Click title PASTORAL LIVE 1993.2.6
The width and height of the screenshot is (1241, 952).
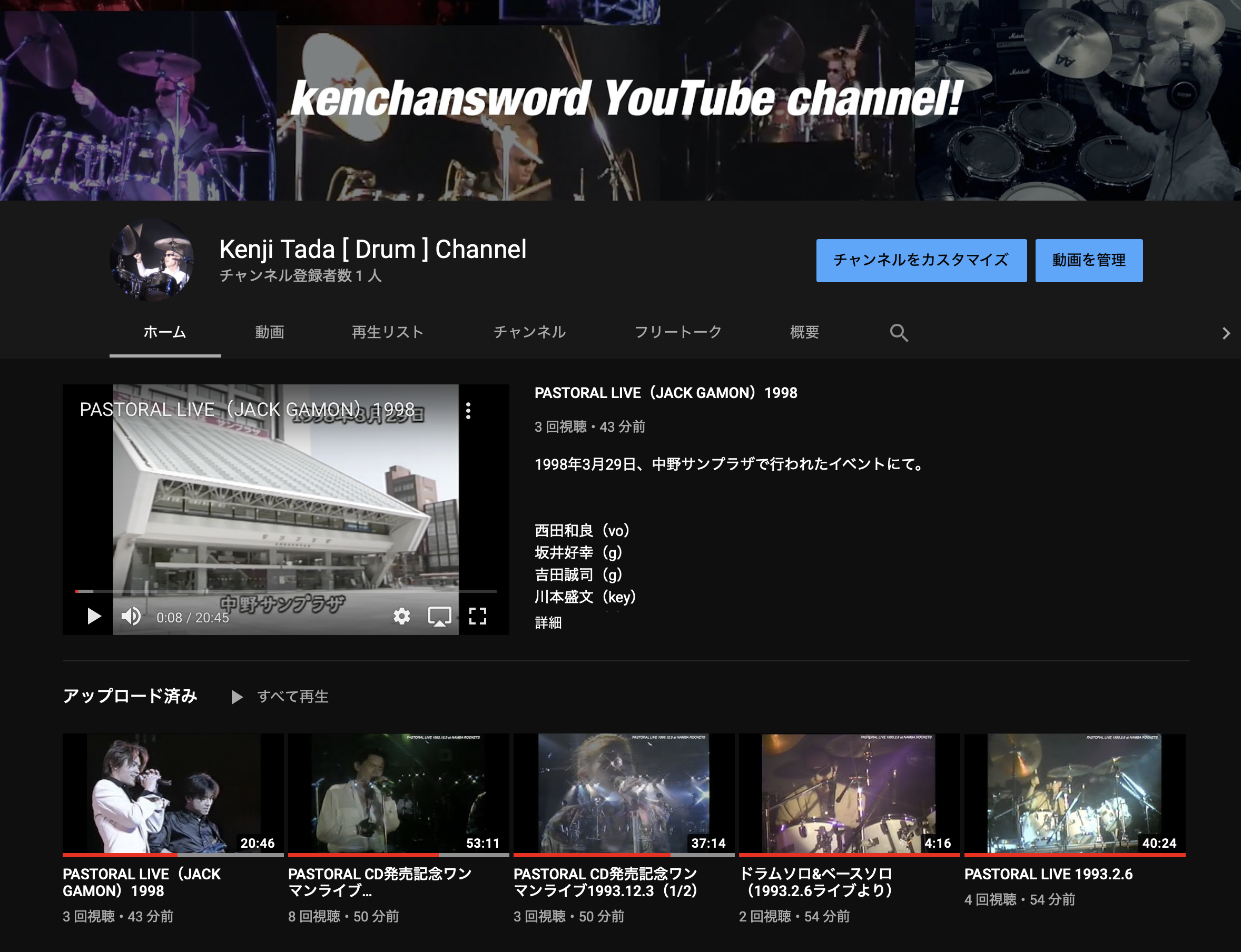click(x=1048, y=874)
